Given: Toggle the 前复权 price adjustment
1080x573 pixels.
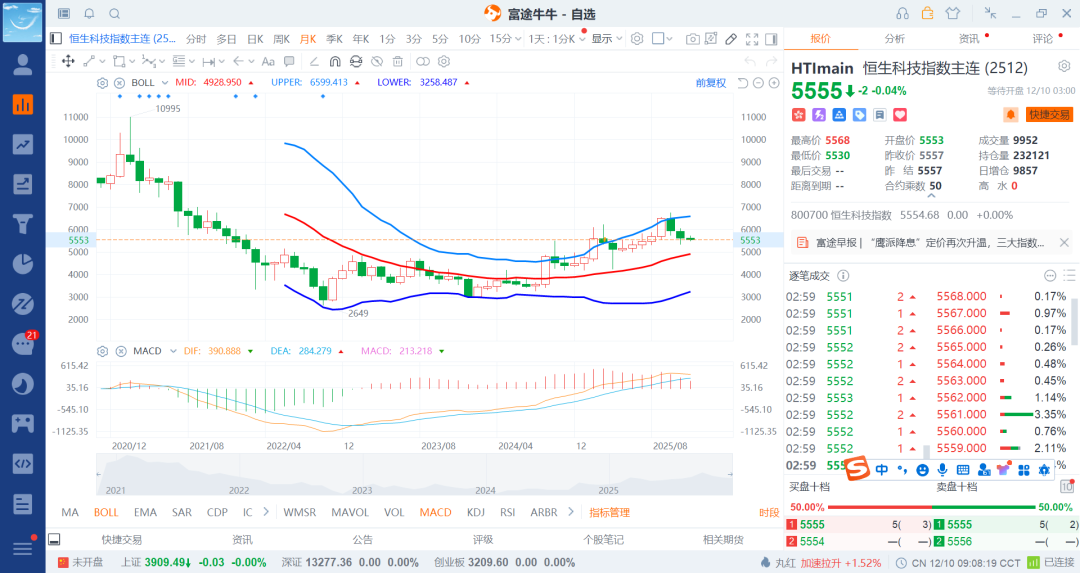Looking at the screenshot, I should (x=710, y=83).
